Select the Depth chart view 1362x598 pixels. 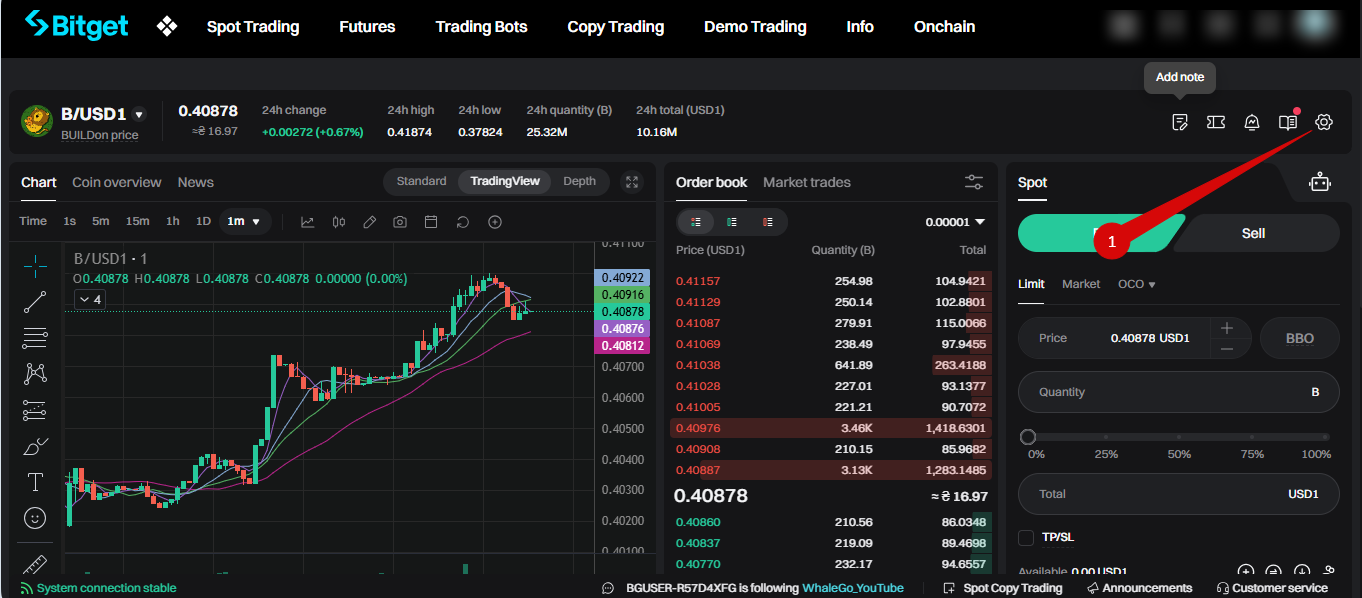click(579, 181)
